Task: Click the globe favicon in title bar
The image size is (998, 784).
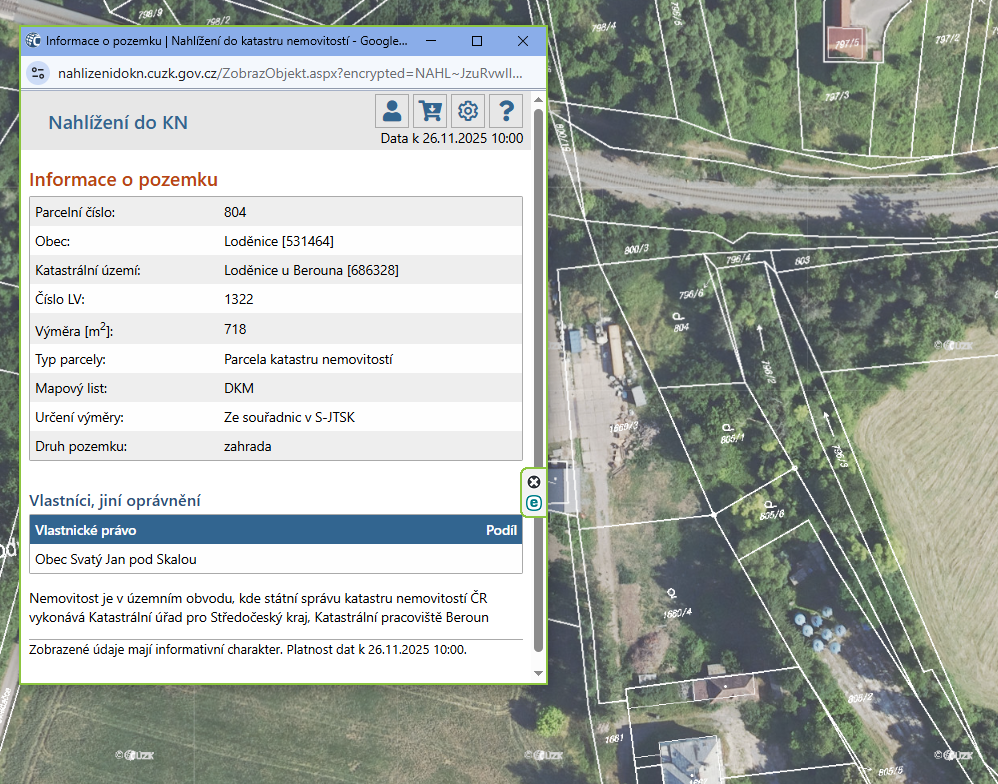Action: coord(34,41)
